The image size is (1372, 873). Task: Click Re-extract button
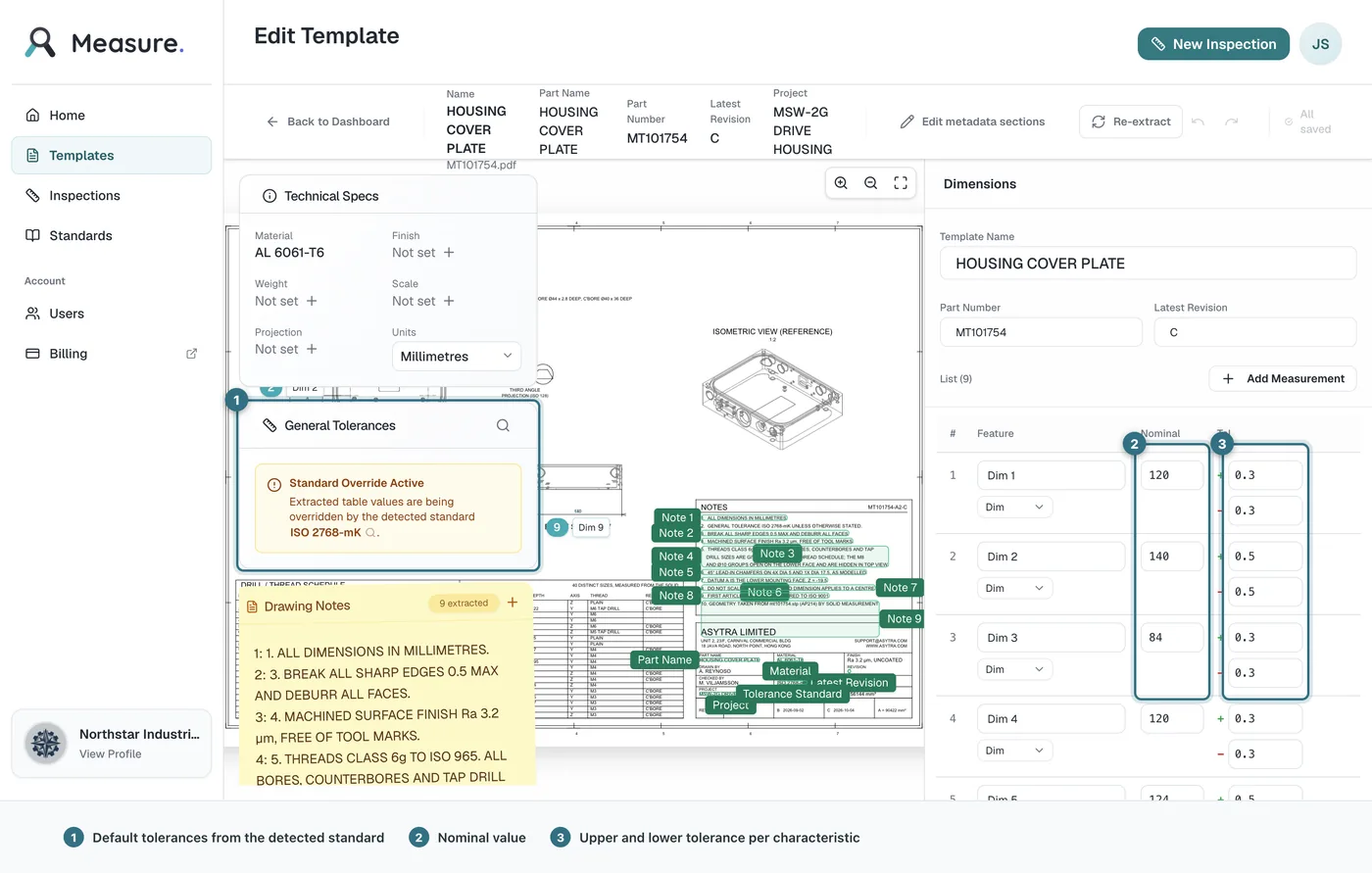[1131, 121]
